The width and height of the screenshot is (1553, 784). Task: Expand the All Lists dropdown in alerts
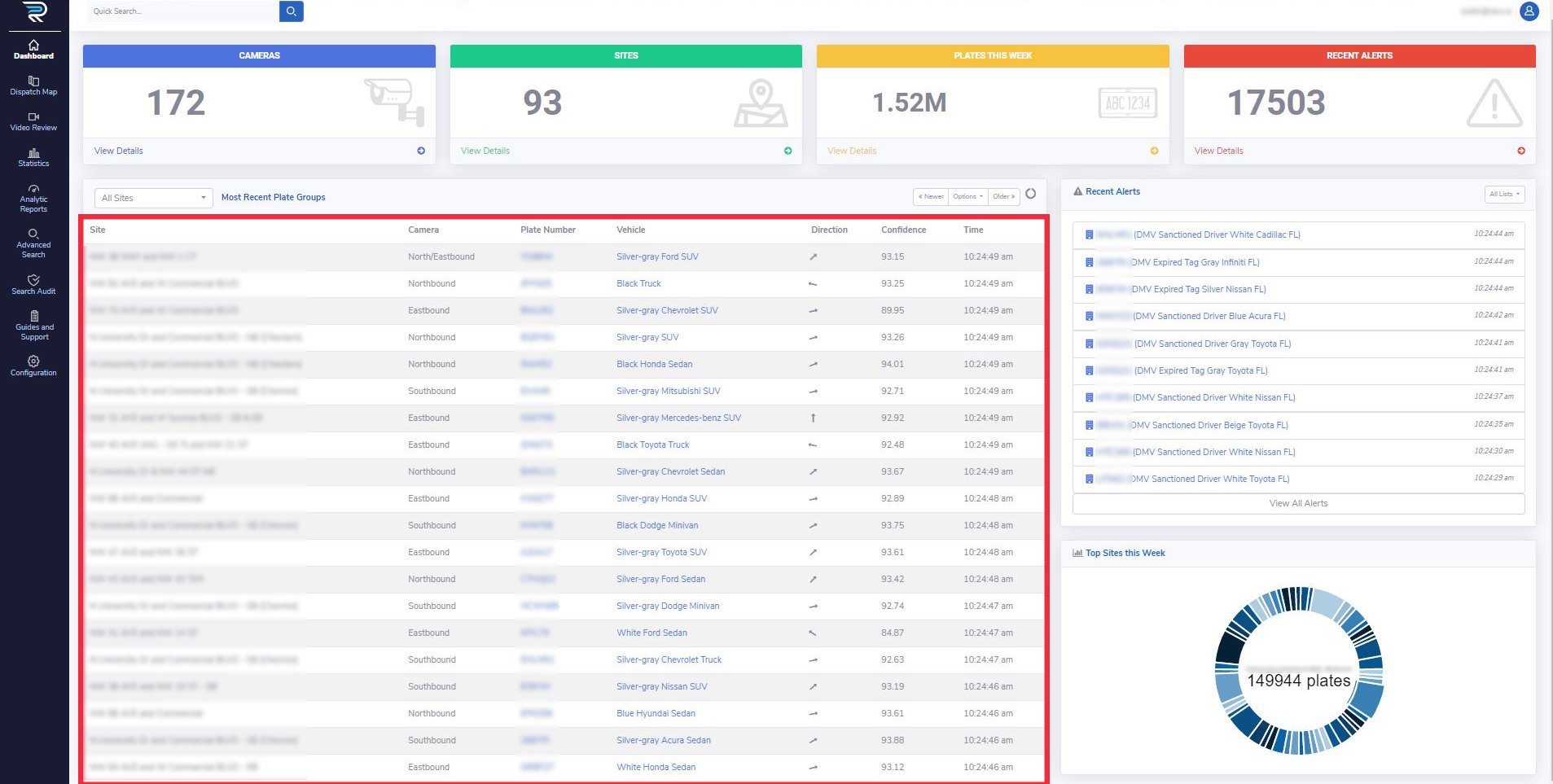[x=1503, y=194]
